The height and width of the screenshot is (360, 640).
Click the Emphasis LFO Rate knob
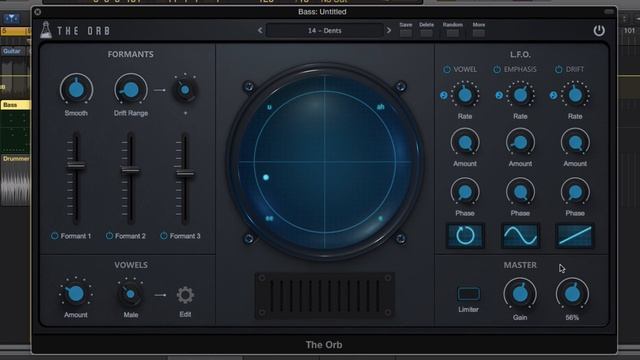(520, 95)
